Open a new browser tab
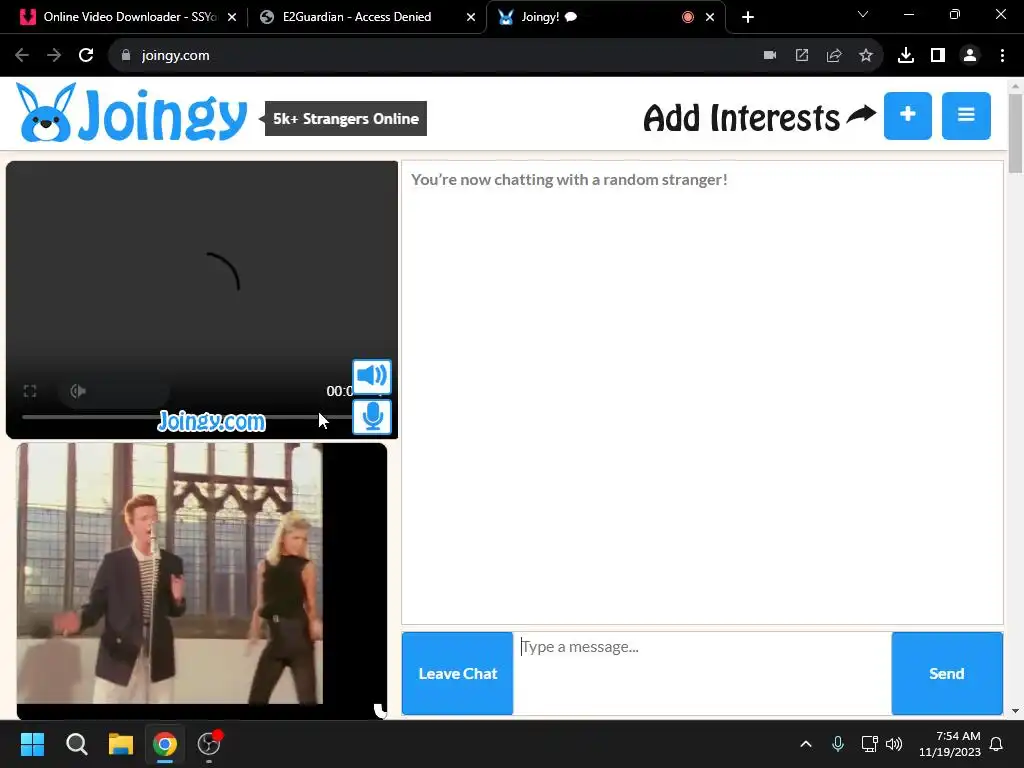 click(x=748, y=17)
